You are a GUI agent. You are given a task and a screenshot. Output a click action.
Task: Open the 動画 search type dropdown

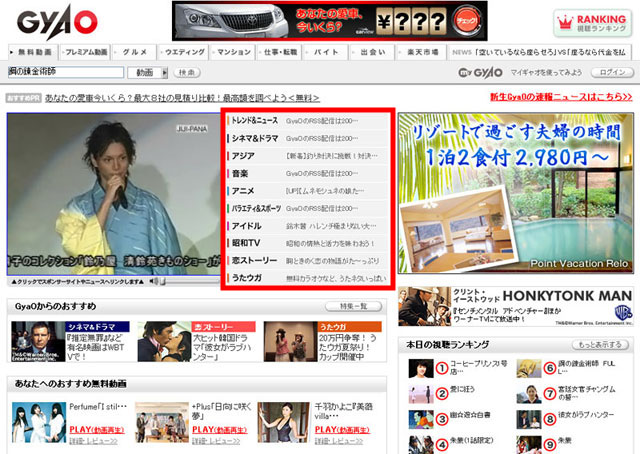pos(147,73)
